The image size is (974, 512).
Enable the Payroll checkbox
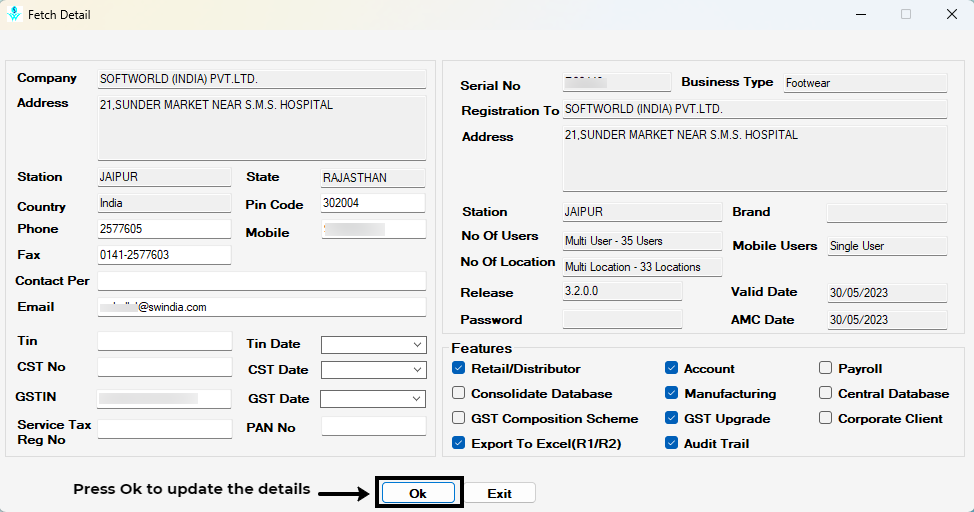825,369
